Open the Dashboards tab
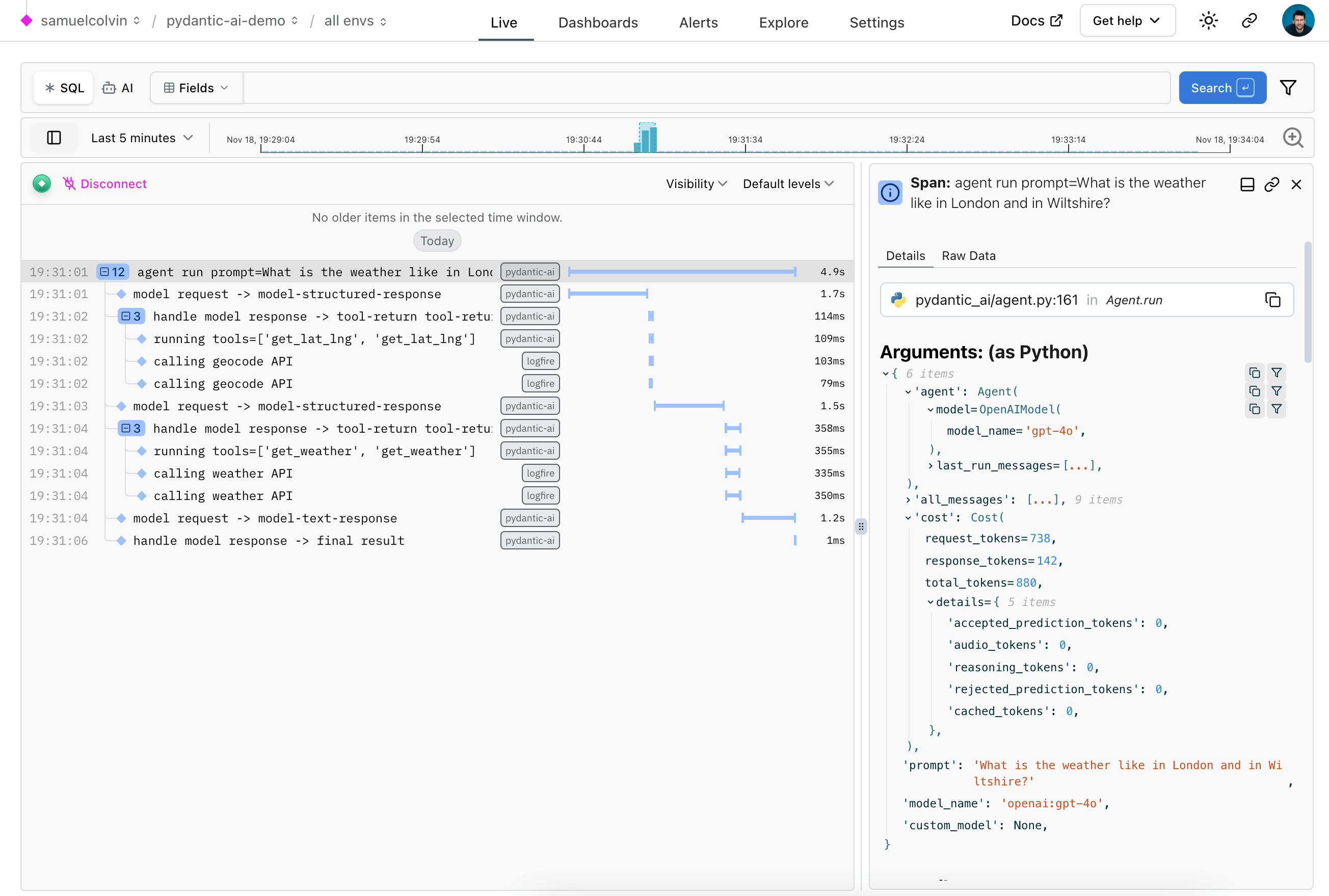1329x896 pixels. 598,22
